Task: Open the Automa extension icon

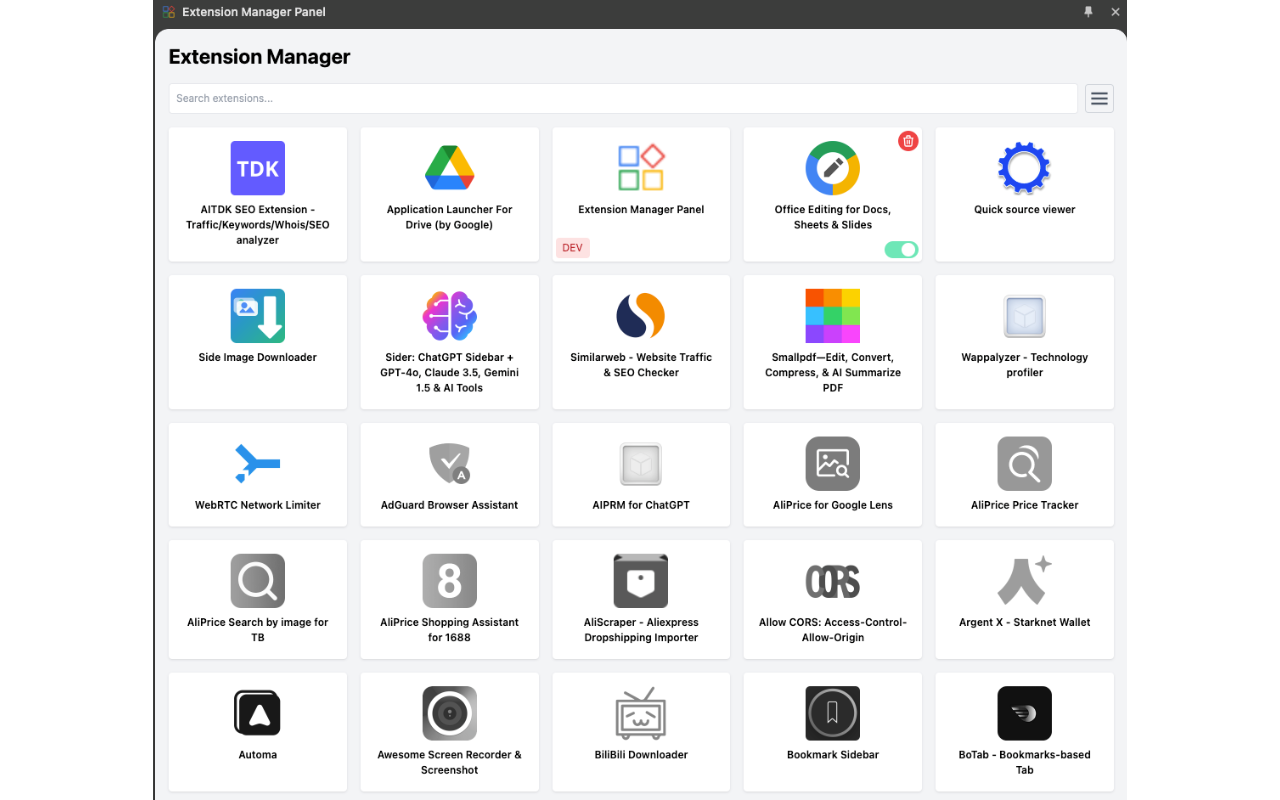Action: (258, 714)
